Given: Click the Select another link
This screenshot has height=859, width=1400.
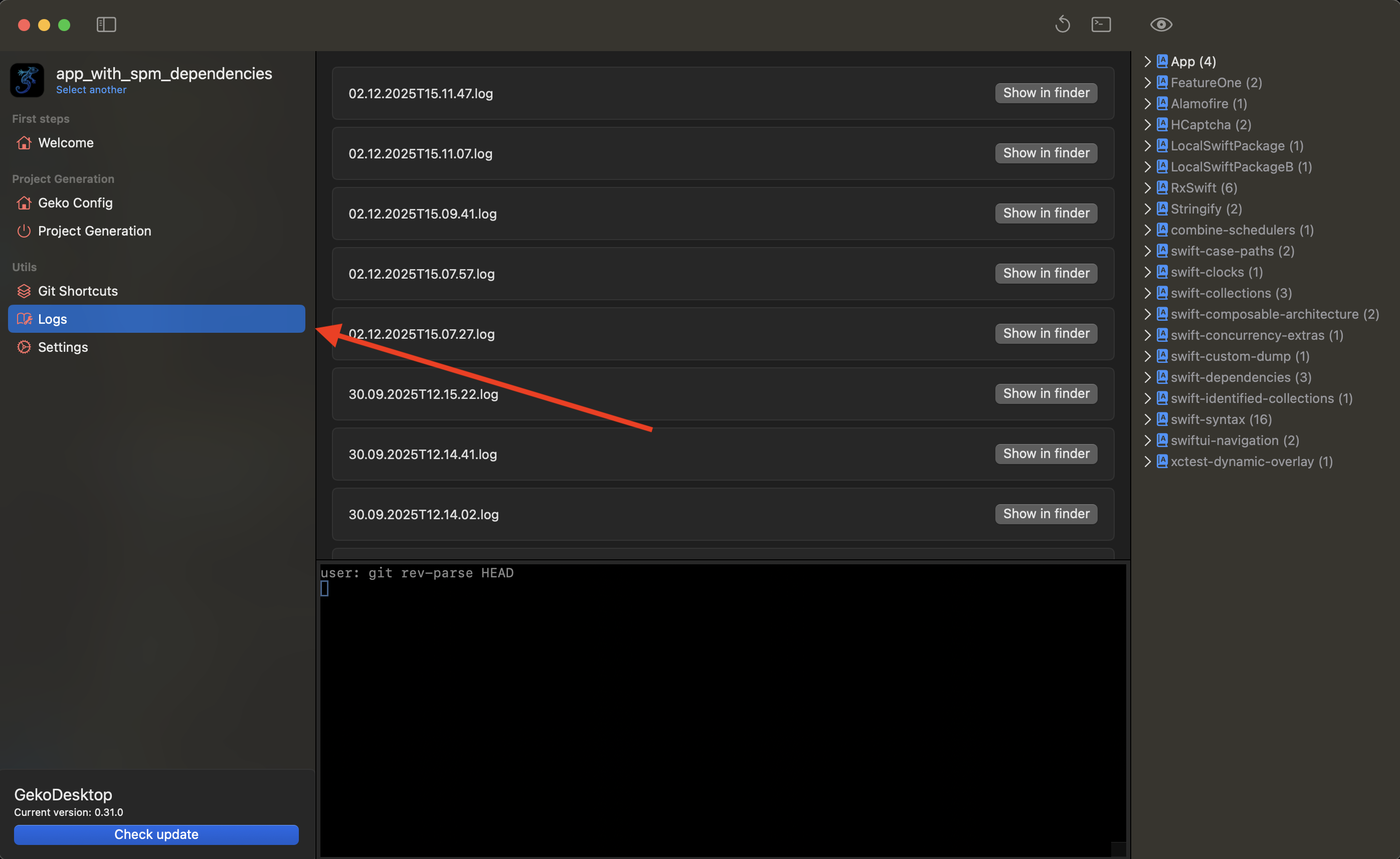Looking at the screenshot, I should coord(91,90).
